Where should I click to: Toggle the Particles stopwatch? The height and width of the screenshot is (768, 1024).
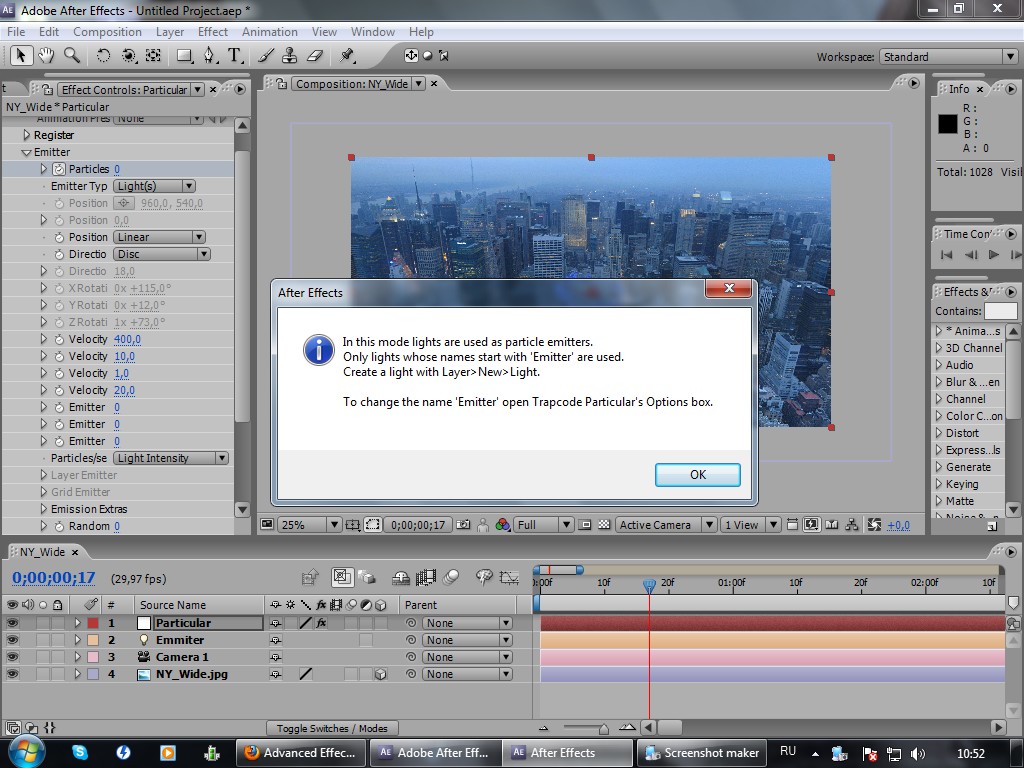click(59, 169)
